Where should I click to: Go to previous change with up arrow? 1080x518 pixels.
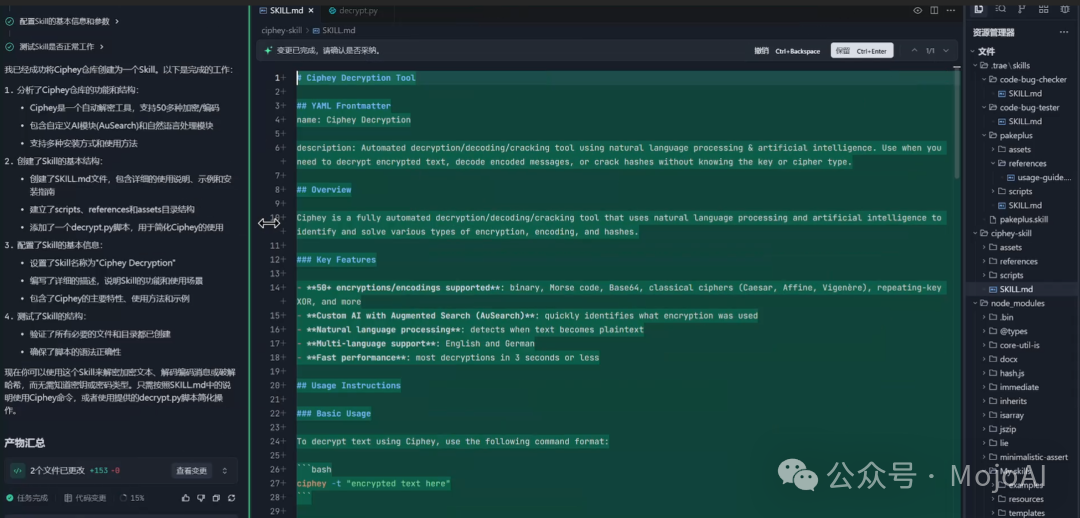915,51
